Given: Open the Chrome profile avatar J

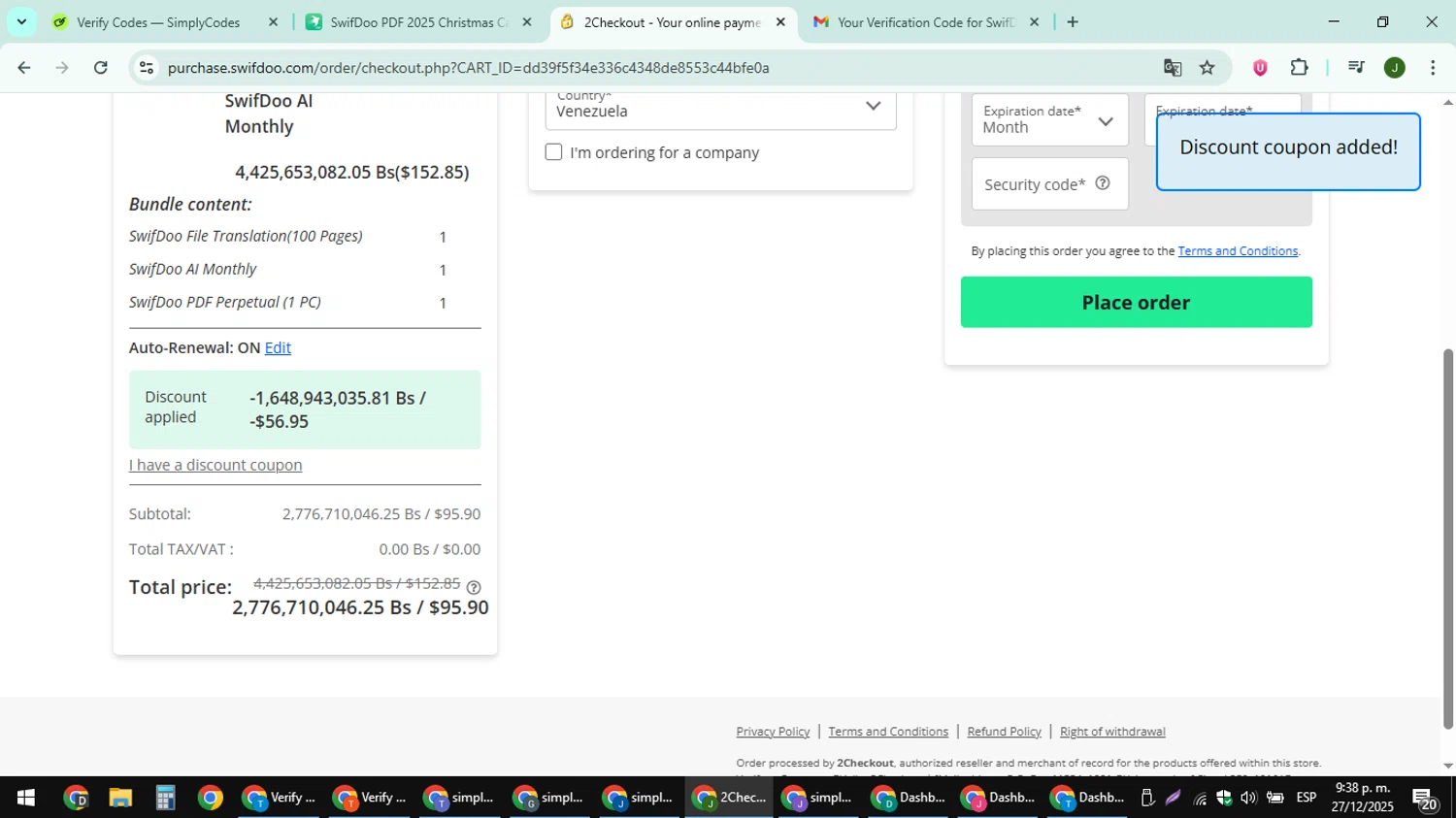Looking at the screenshot, I should 1395,68.
